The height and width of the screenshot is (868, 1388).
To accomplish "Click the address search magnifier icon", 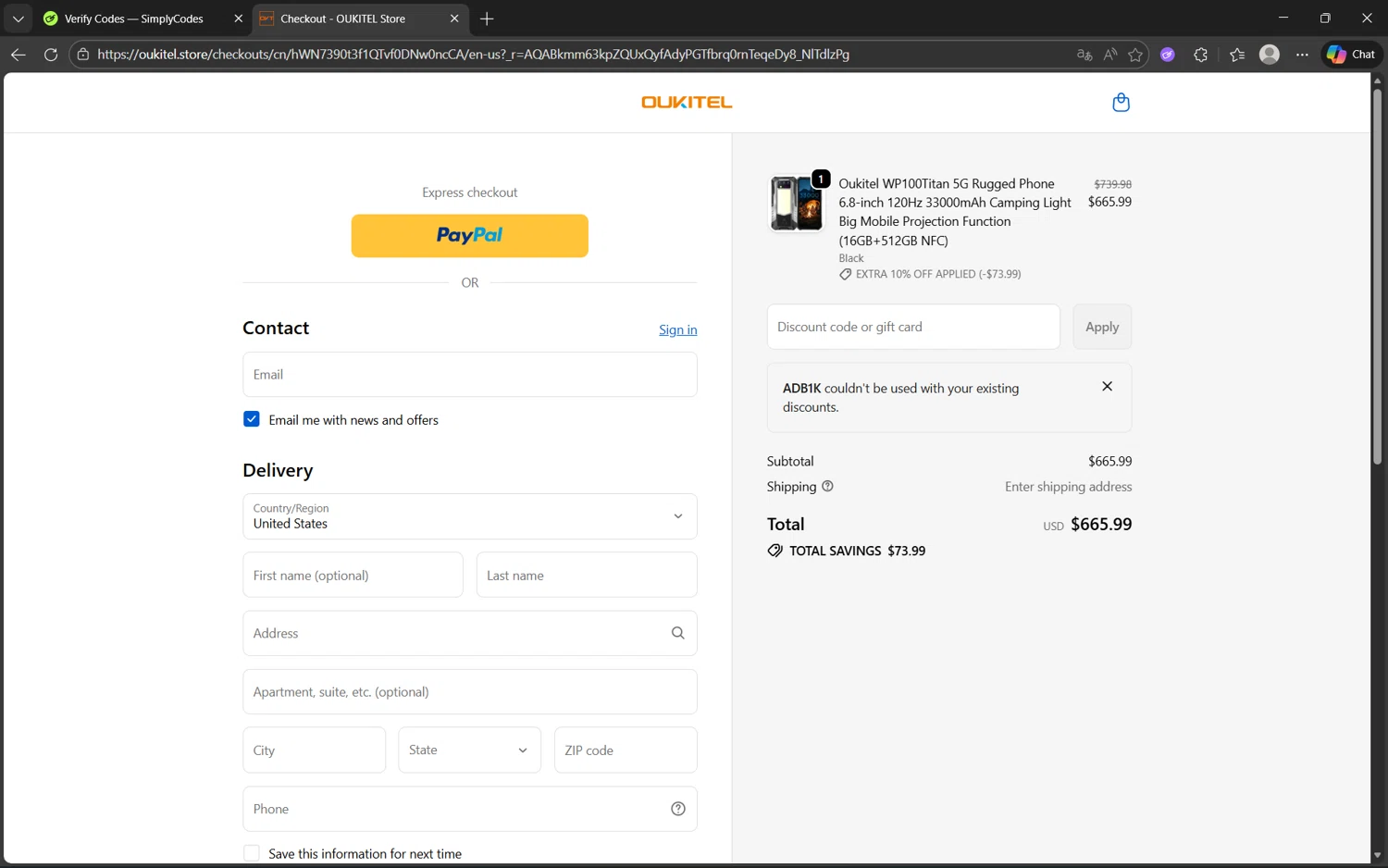I will pyautogui.click(x=678, y=633).
